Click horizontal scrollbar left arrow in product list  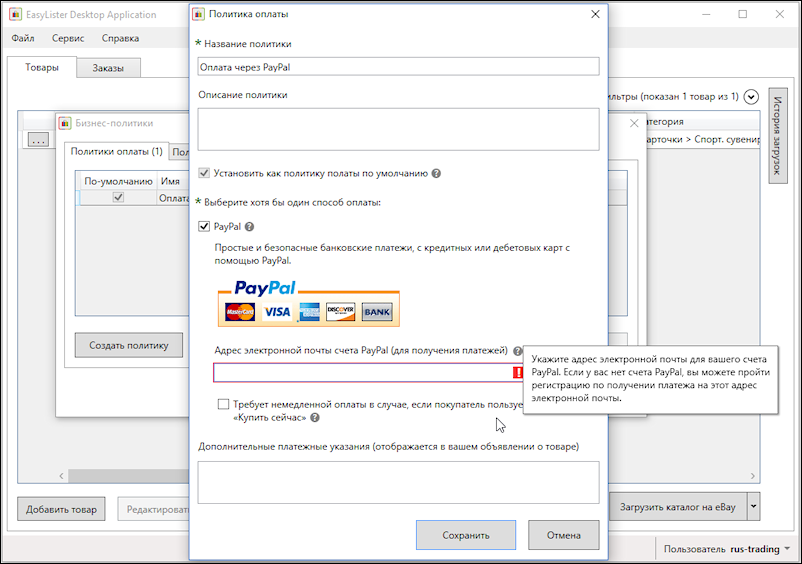[61, 476]
